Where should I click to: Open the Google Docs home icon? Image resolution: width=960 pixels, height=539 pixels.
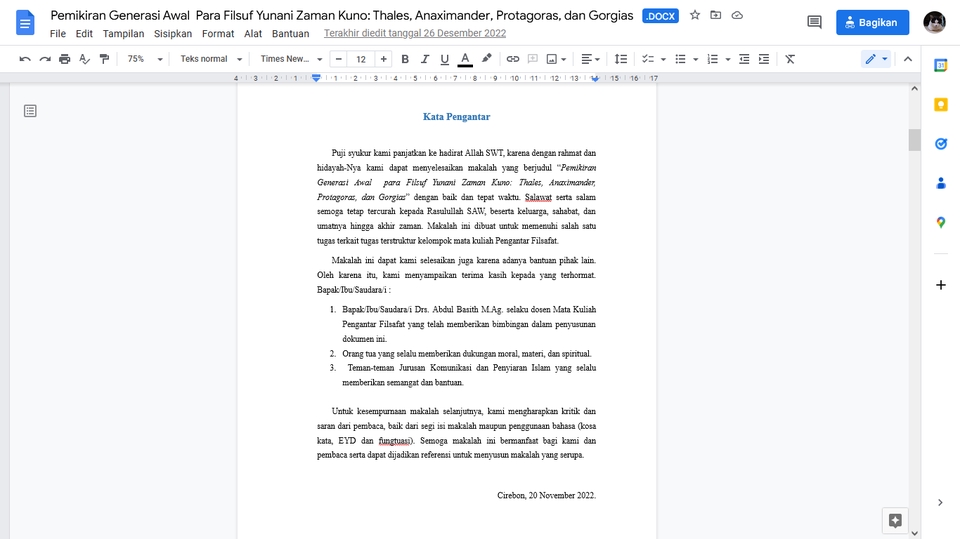coord(25,23)
